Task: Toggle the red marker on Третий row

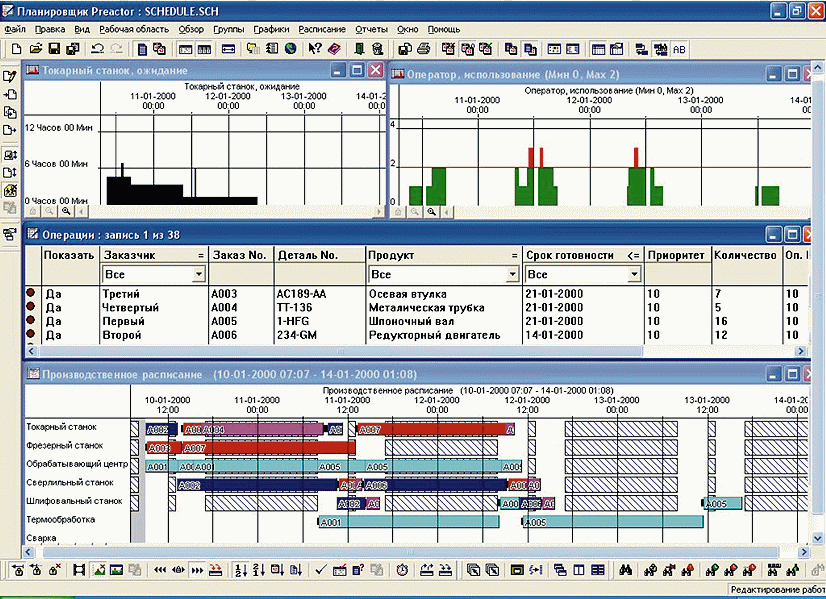Action: tap(31, 294)
